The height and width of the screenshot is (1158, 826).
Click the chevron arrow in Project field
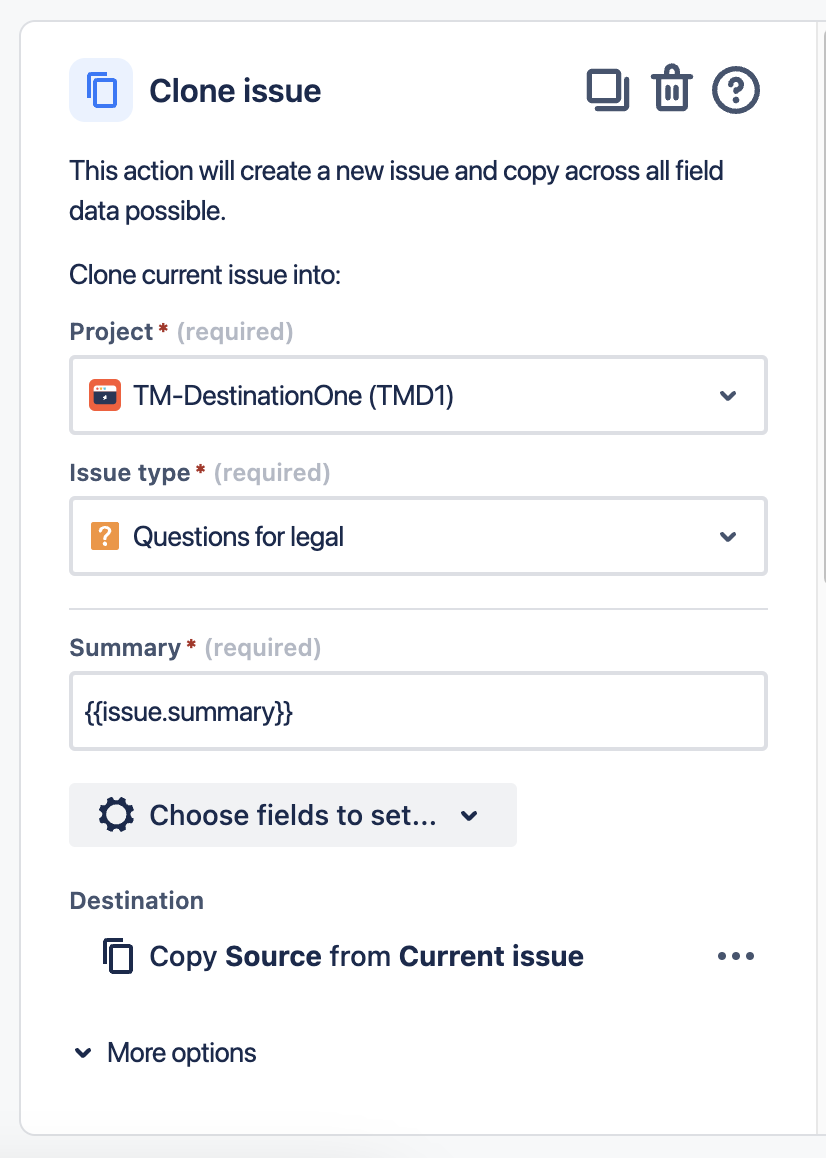click(728, 396)
